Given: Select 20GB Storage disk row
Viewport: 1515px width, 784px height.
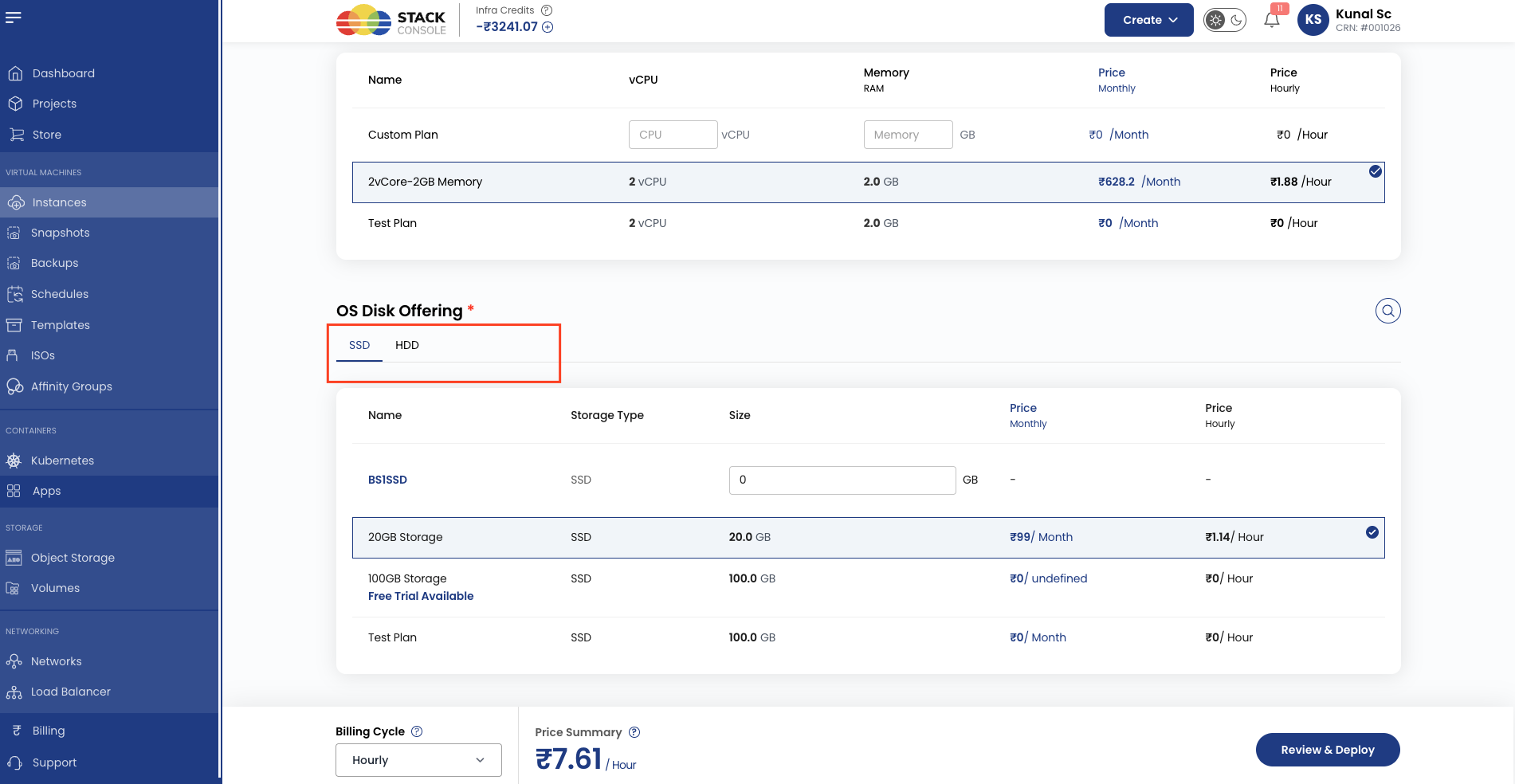Looking at the screenshot, I should pos(869,538).
